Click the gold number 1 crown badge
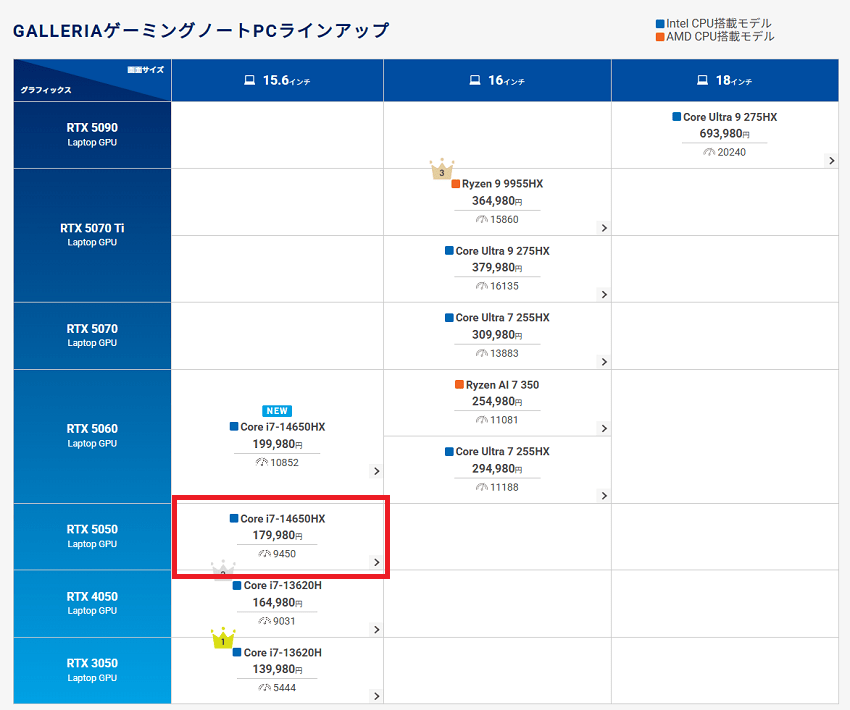Viewport: 850px width, 710px height. point(222,639)
